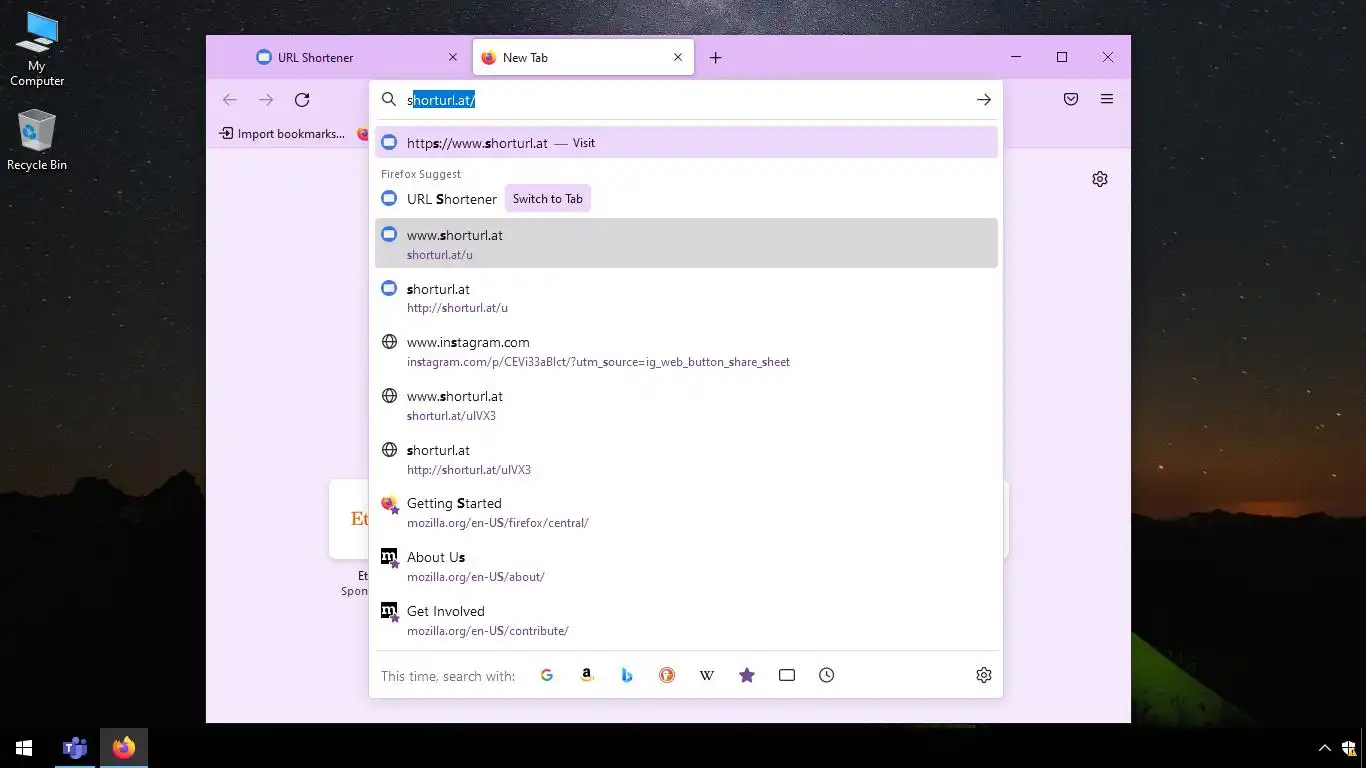1366x768 pixels.
Task: Open Recycle Bin desktop icon
Action: click(37, 141)
